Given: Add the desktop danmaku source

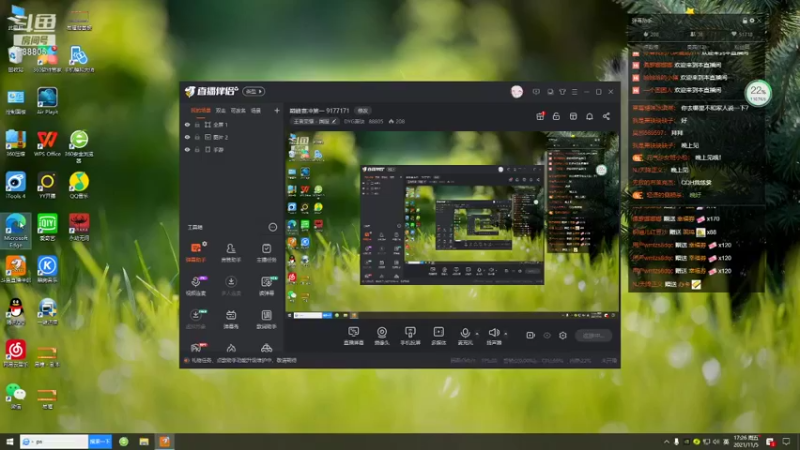Looking at the screenshot, I should click(x=354, y=336).
